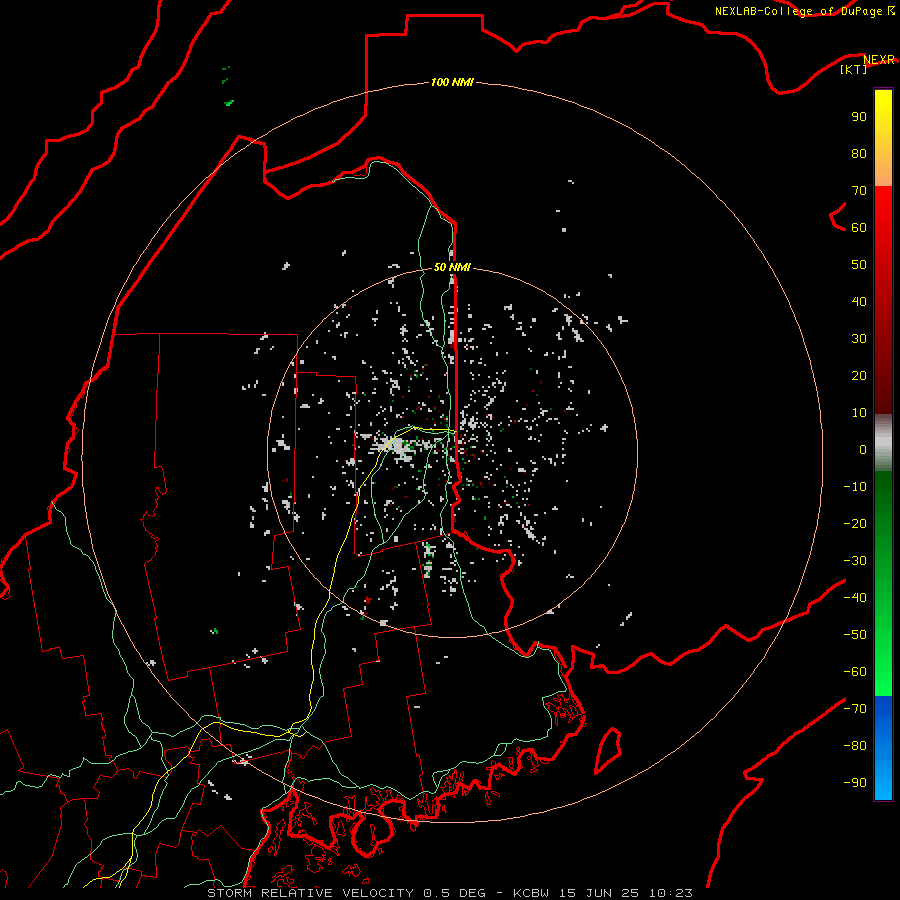Click the 10 value on velocity scale

point(859,413)
